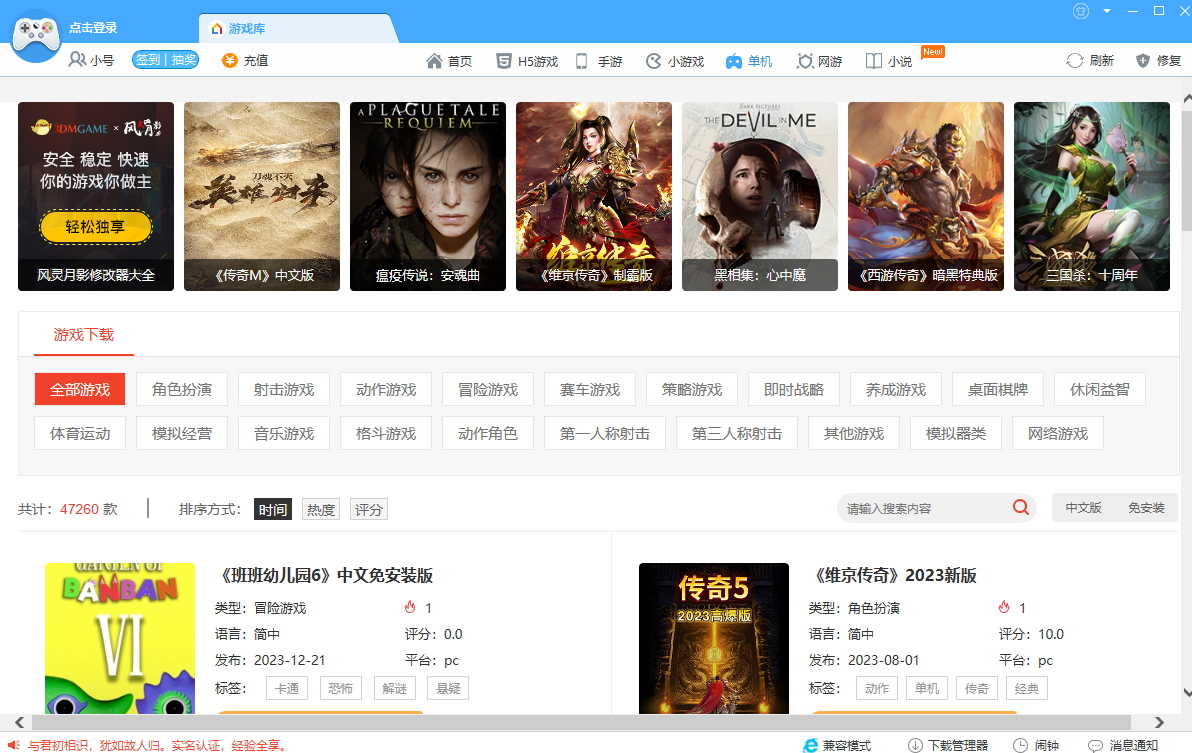1192x753 pixels.
Task: Choose 即时战略 category
Action: (x=794, y=389)
